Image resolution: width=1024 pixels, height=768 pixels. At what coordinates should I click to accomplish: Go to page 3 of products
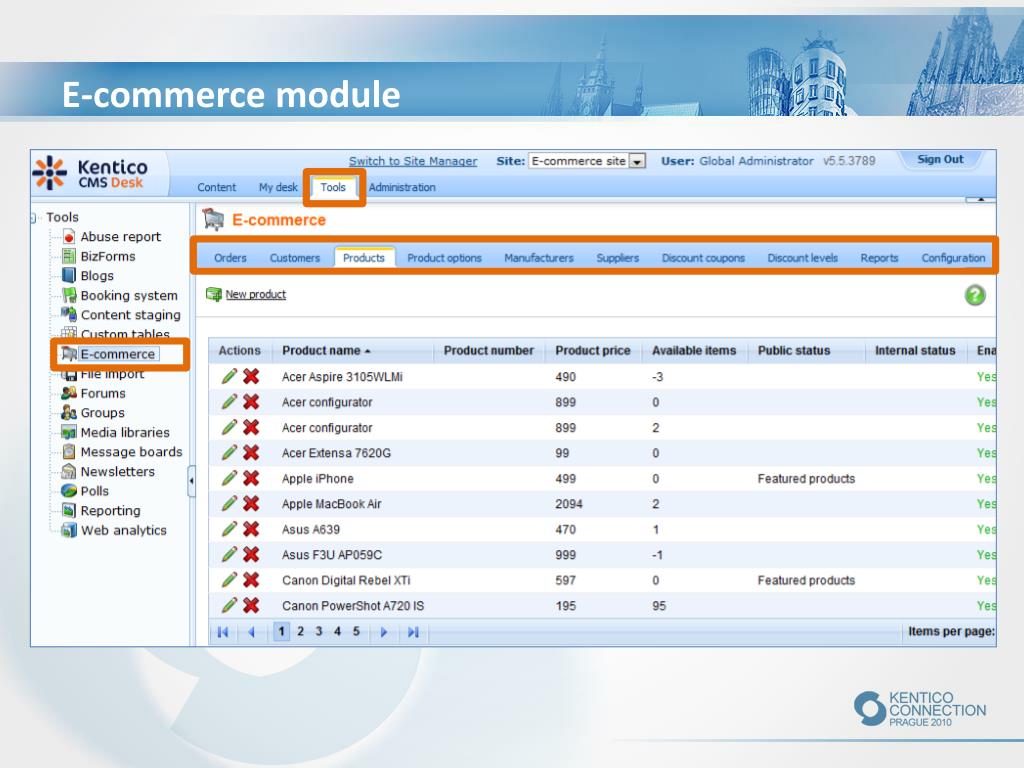[319, 632]
